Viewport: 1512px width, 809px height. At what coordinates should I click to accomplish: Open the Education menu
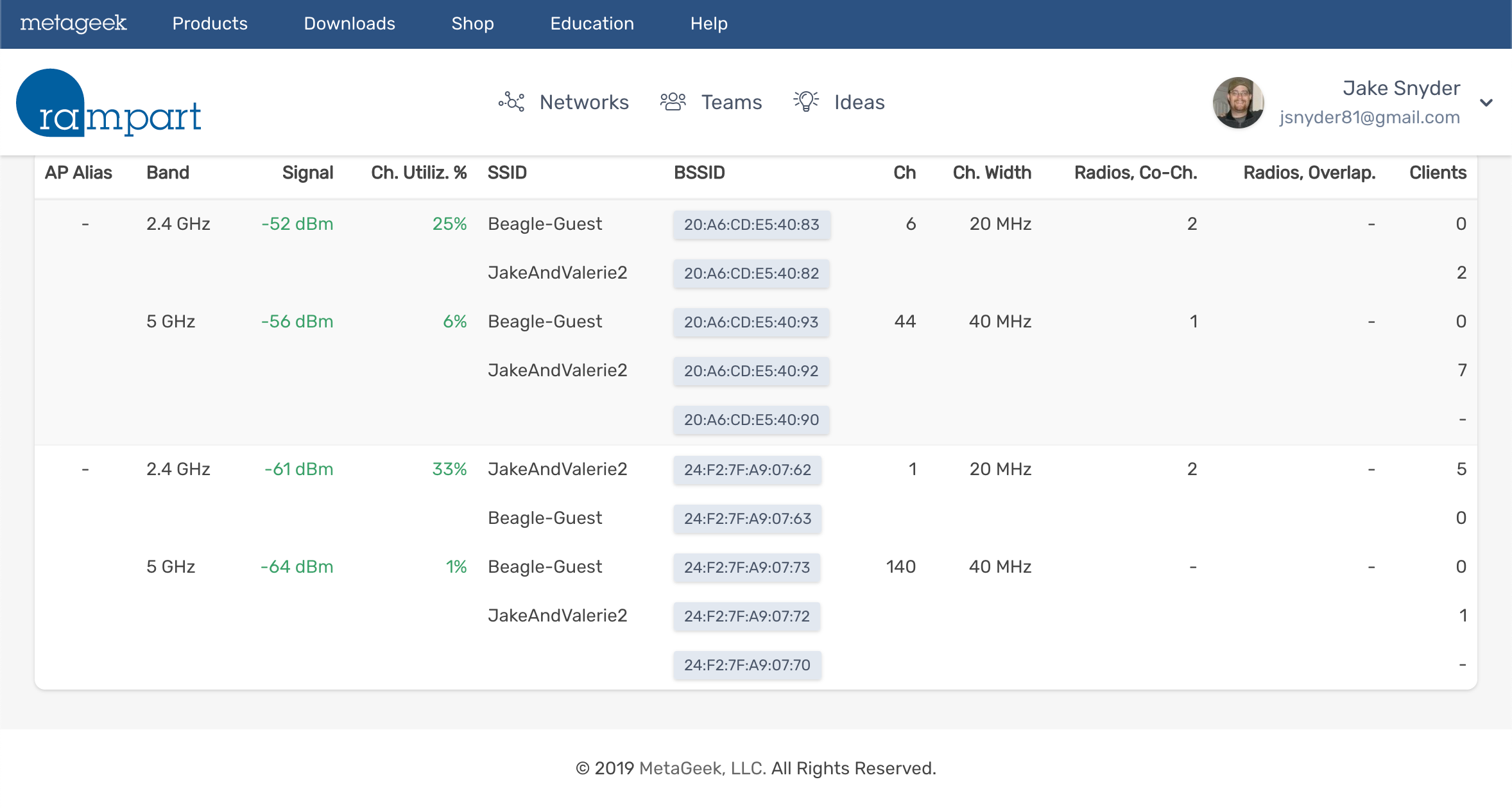[592, 24]
